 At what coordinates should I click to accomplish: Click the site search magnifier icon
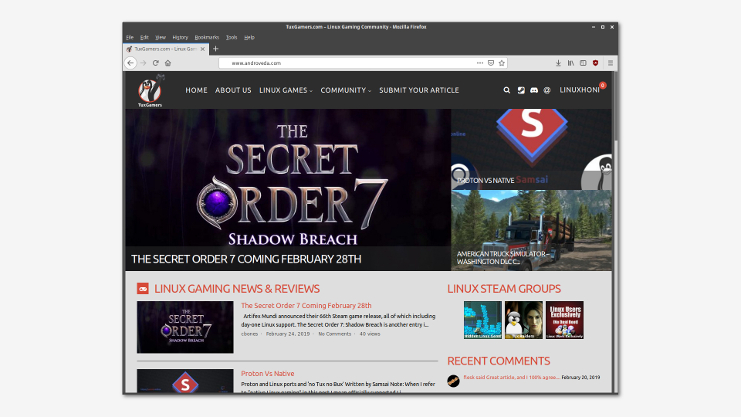pos(507,90)
